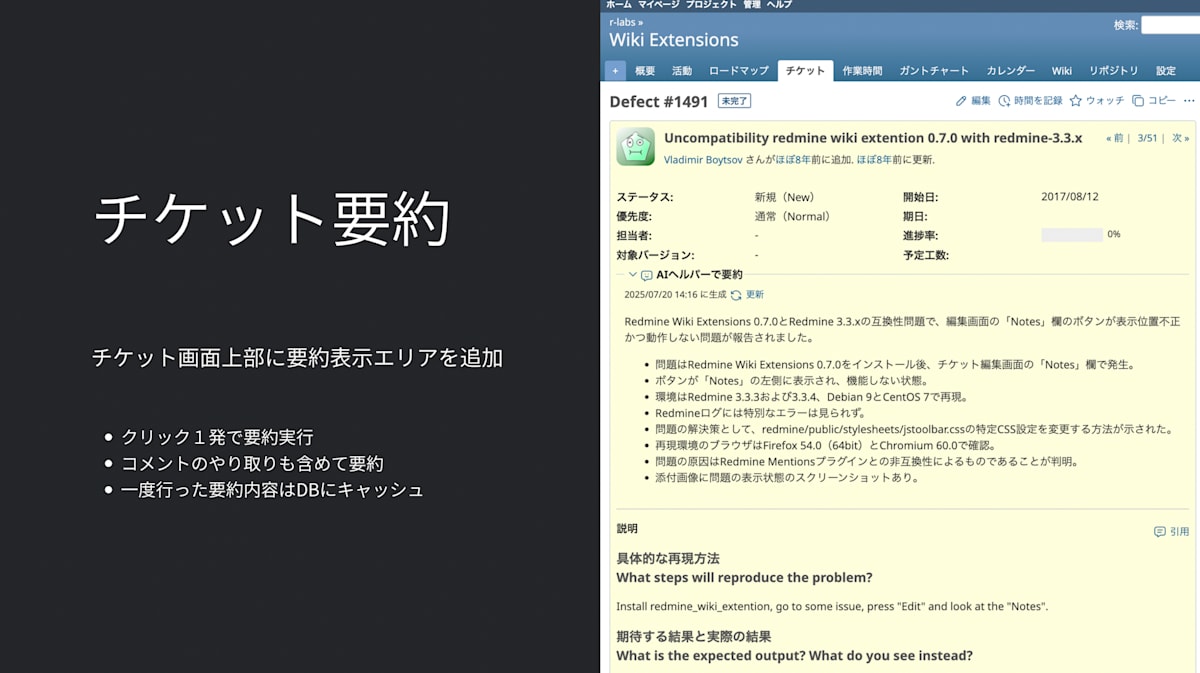Click the 時間を記録 link

(1038, 101)
